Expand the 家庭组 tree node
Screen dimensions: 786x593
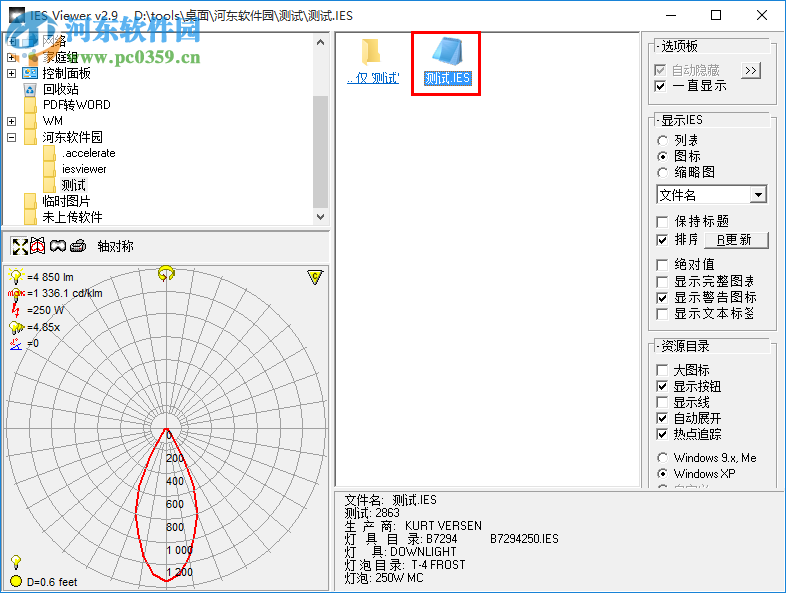[12, 57]
